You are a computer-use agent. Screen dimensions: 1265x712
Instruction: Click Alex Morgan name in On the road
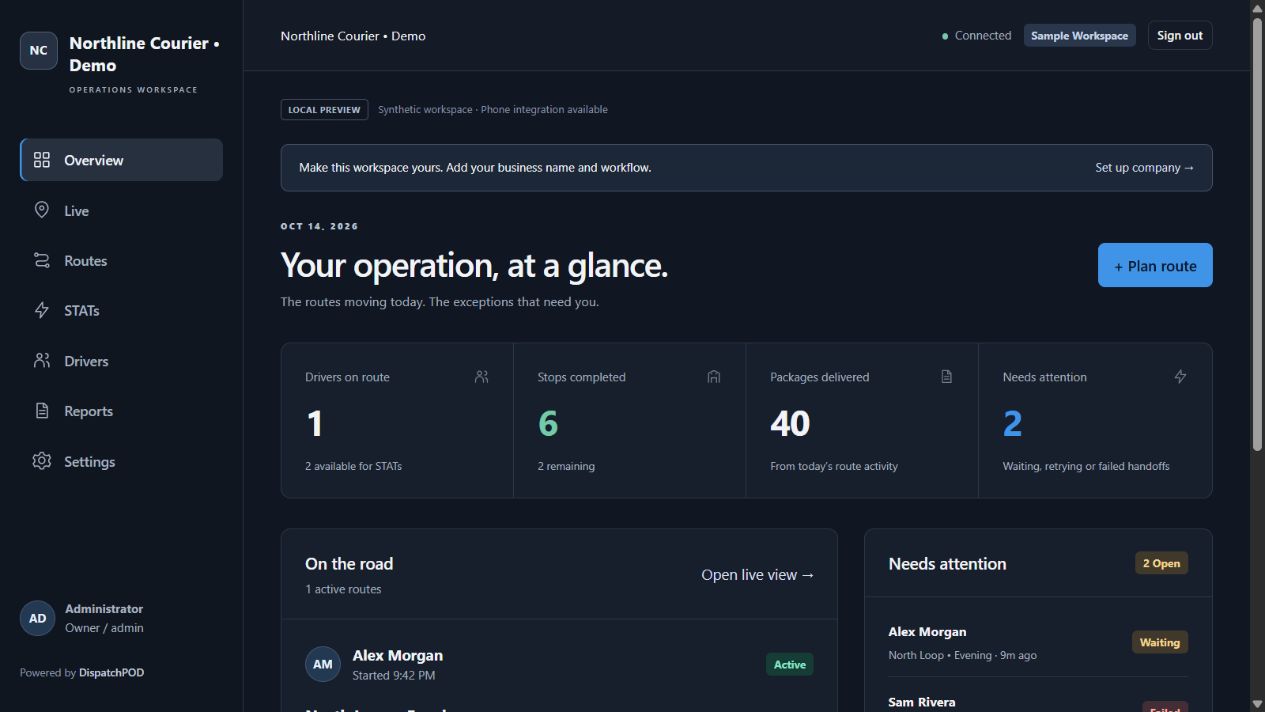[397, 655]
